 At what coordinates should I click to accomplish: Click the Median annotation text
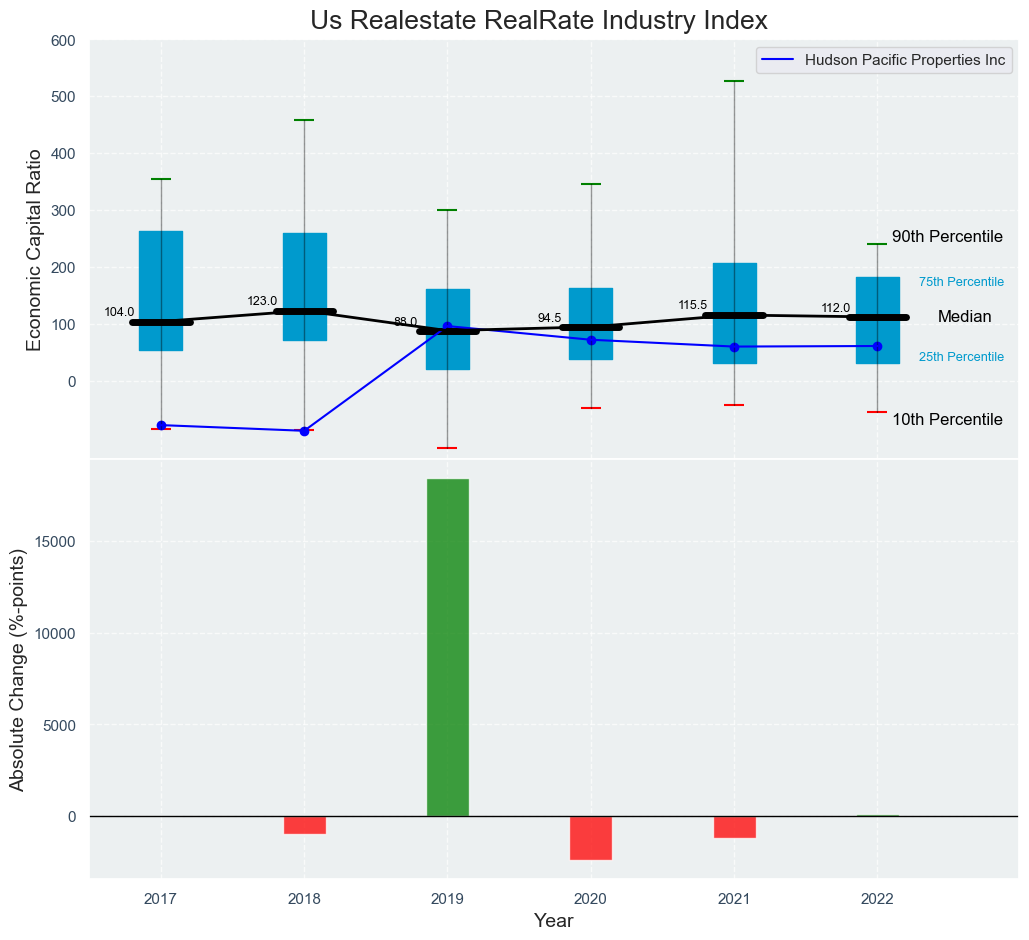(x=964, y=317)
